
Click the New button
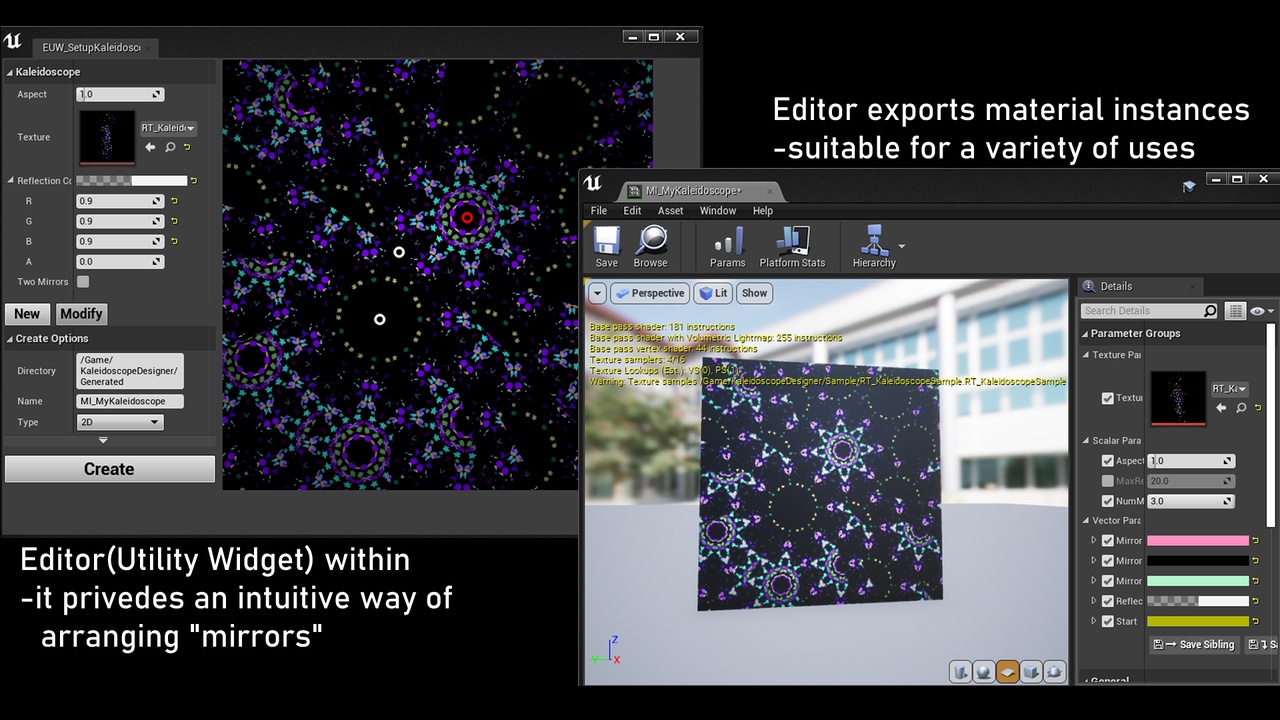point(27,314)
